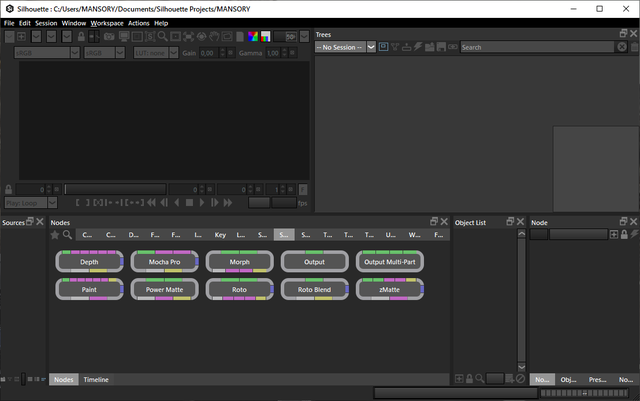Switch to the Timeline tab
This screenshot has width=640, height=401.
click(x=96, y=379)
